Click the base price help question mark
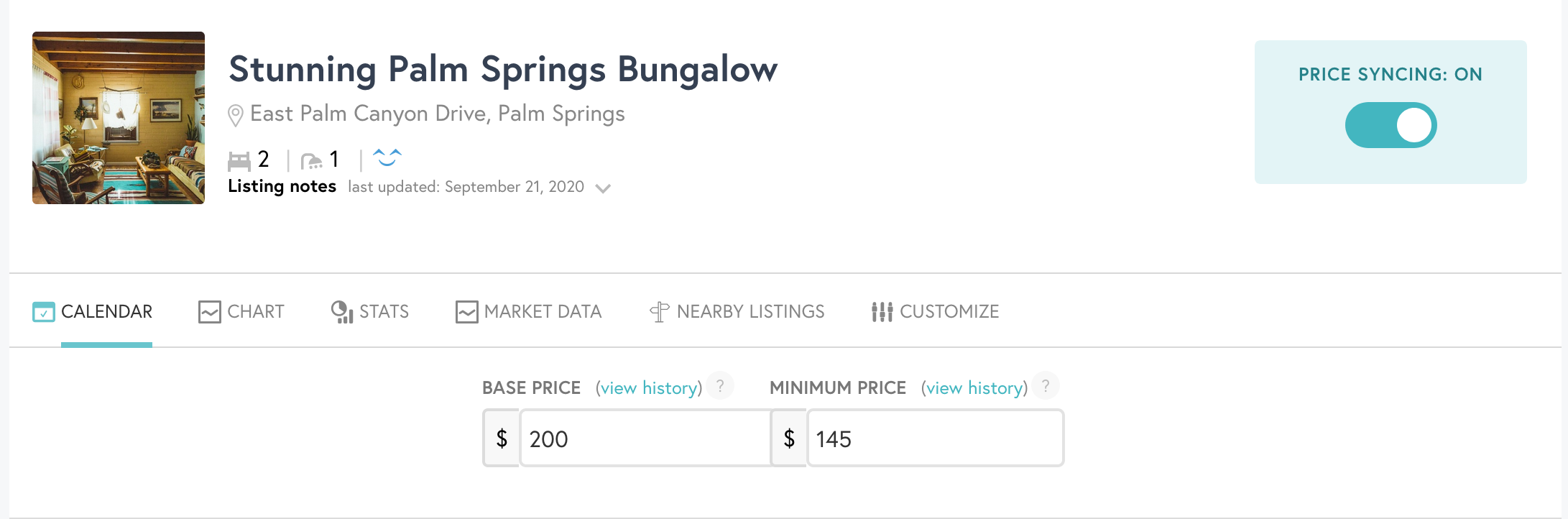1568x519 pixels. point(720,386)
